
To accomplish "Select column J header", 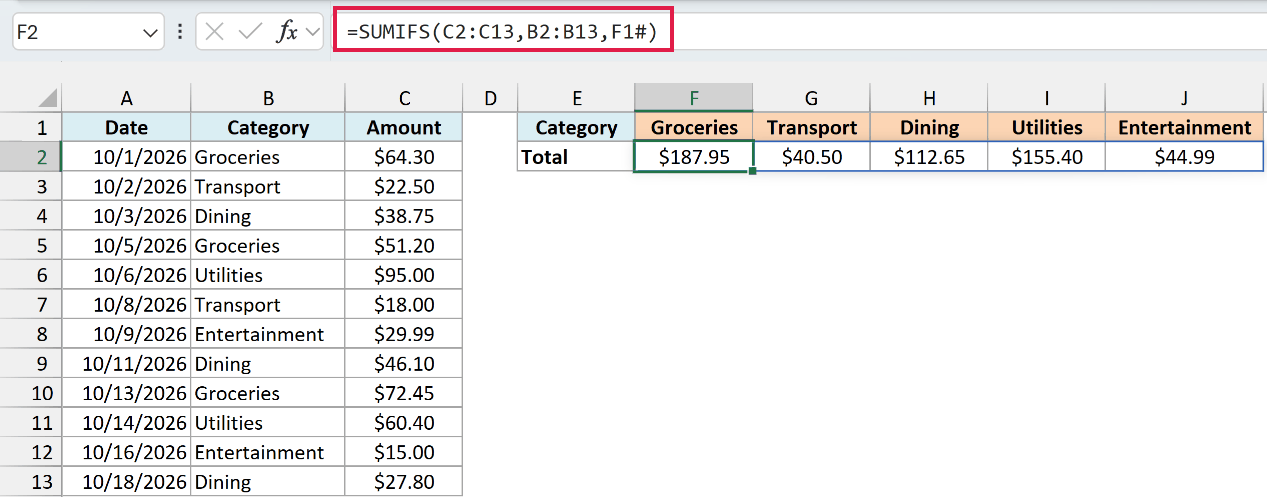I will (1184, 98).
